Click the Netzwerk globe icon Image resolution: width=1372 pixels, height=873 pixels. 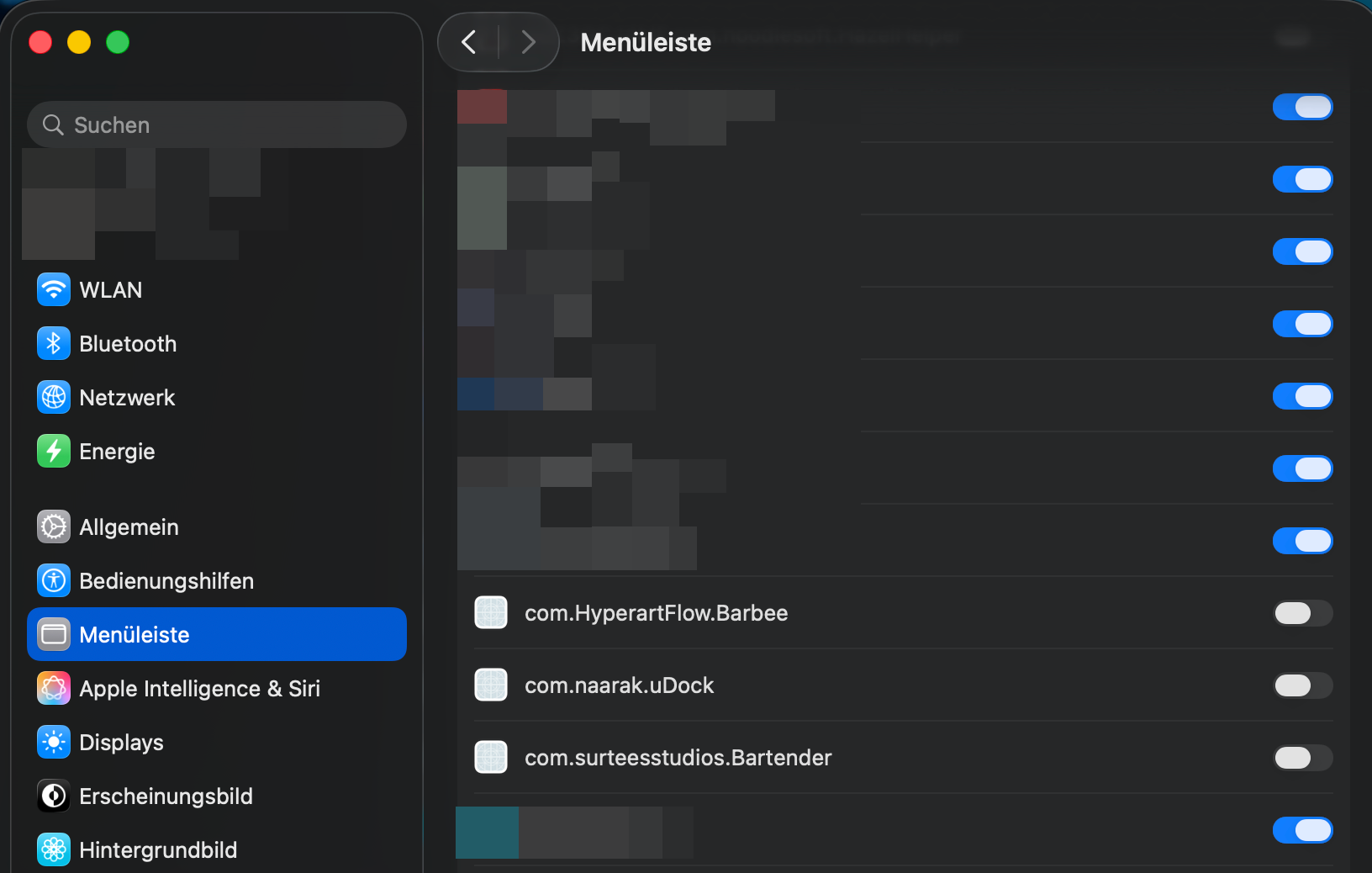(x=54, y=398)
